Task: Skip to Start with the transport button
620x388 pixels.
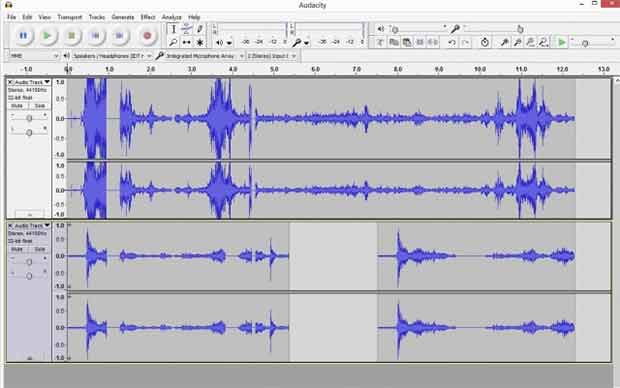Action: 96,36
